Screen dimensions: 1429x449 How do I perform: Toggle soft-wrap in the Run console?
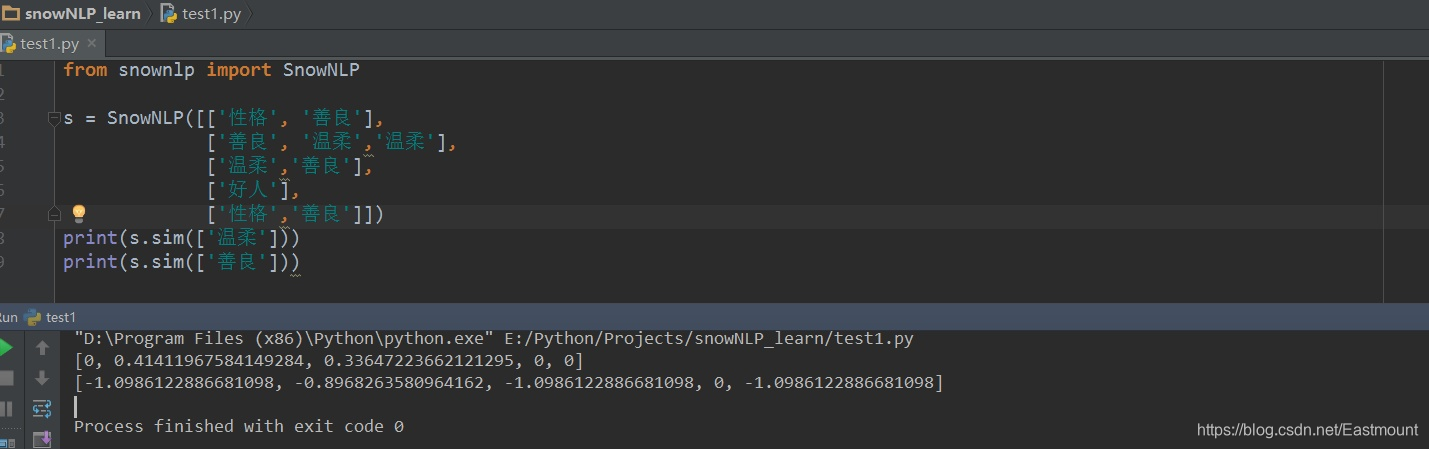coord(42,408)
